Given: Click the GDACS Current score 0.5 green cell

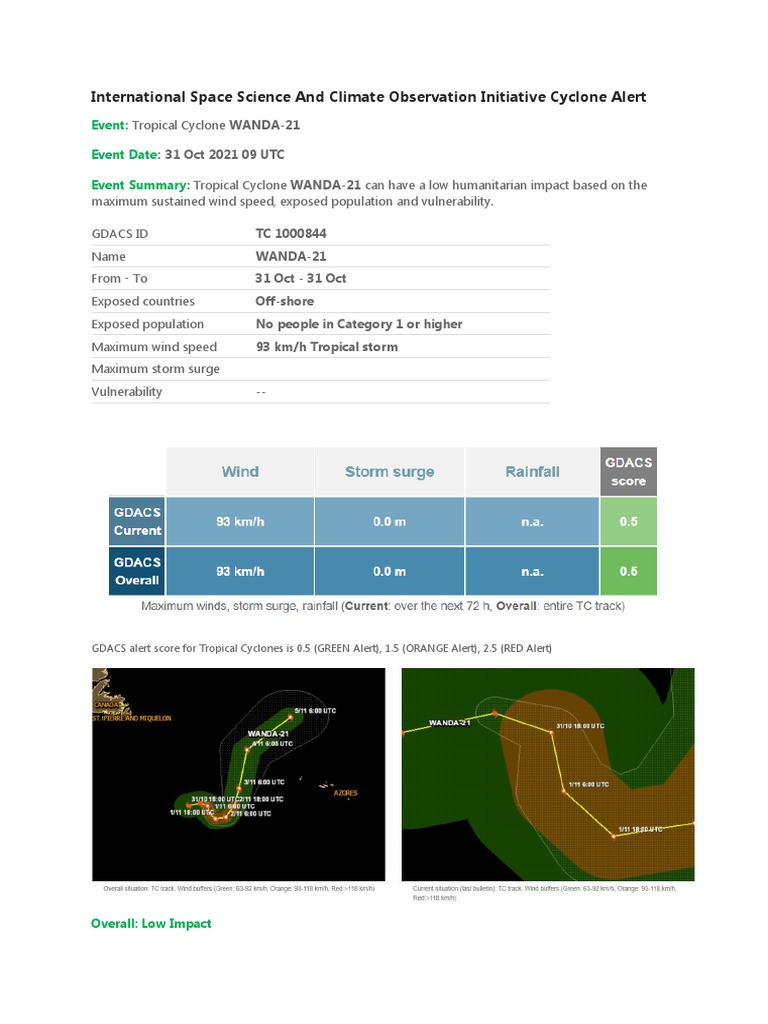Looking at the screenshot, I should click(628, 521).
